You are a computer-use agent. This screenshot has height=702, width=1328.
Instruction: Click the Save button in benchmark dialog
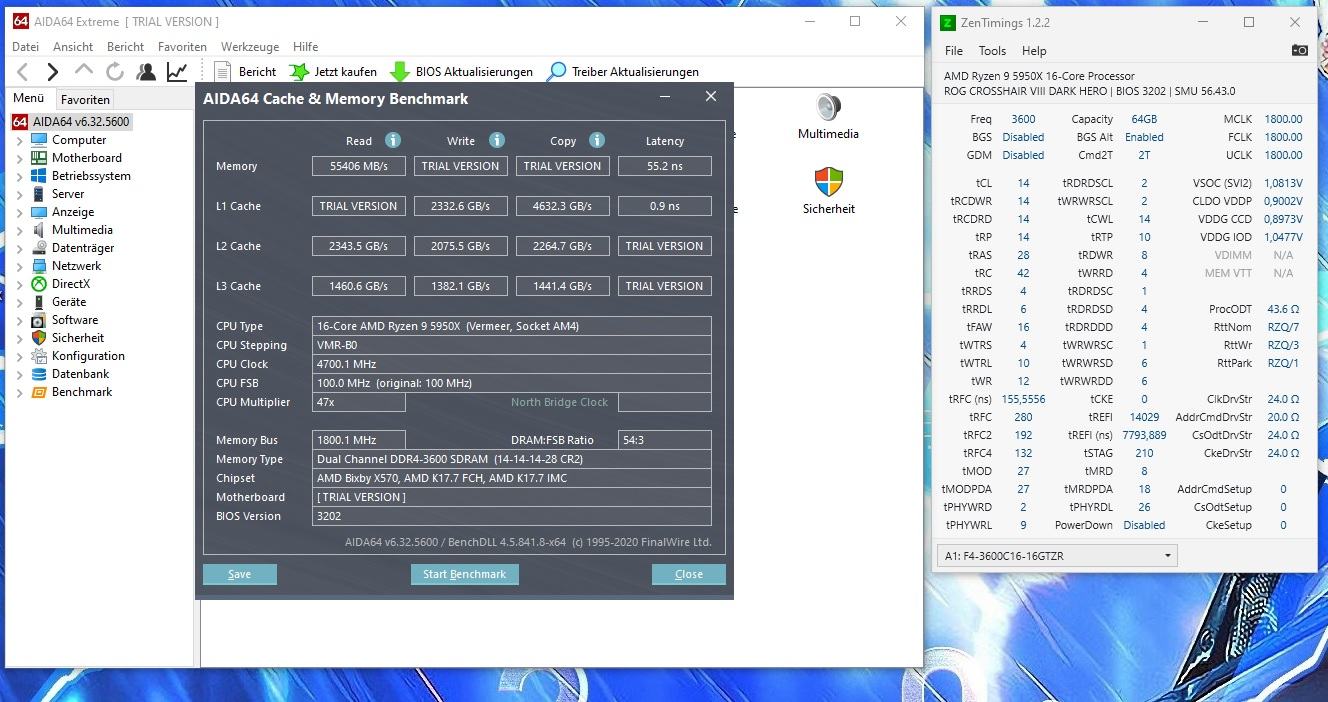(x=239, y=574)
